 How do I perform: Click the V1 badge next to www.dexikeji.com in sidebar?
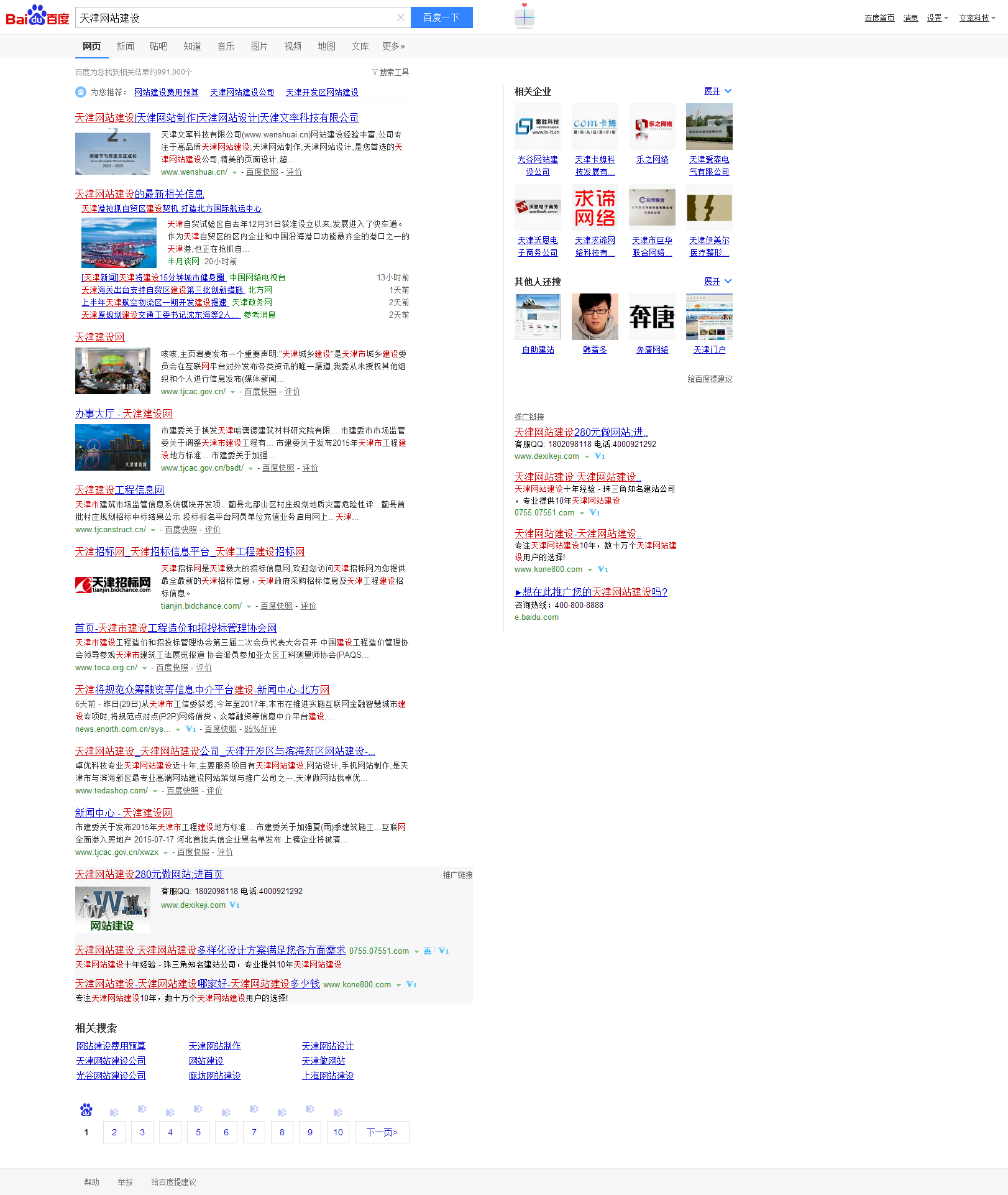(x=600, y=456)
